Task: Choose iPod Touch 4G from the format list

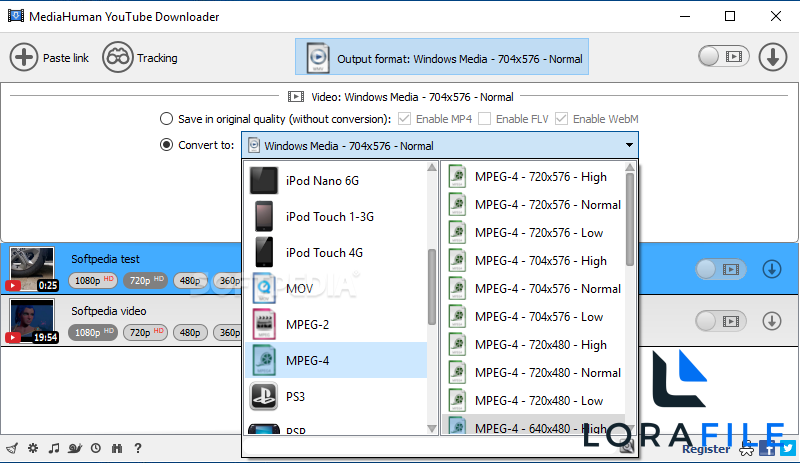Action: (x=336, y=252)
